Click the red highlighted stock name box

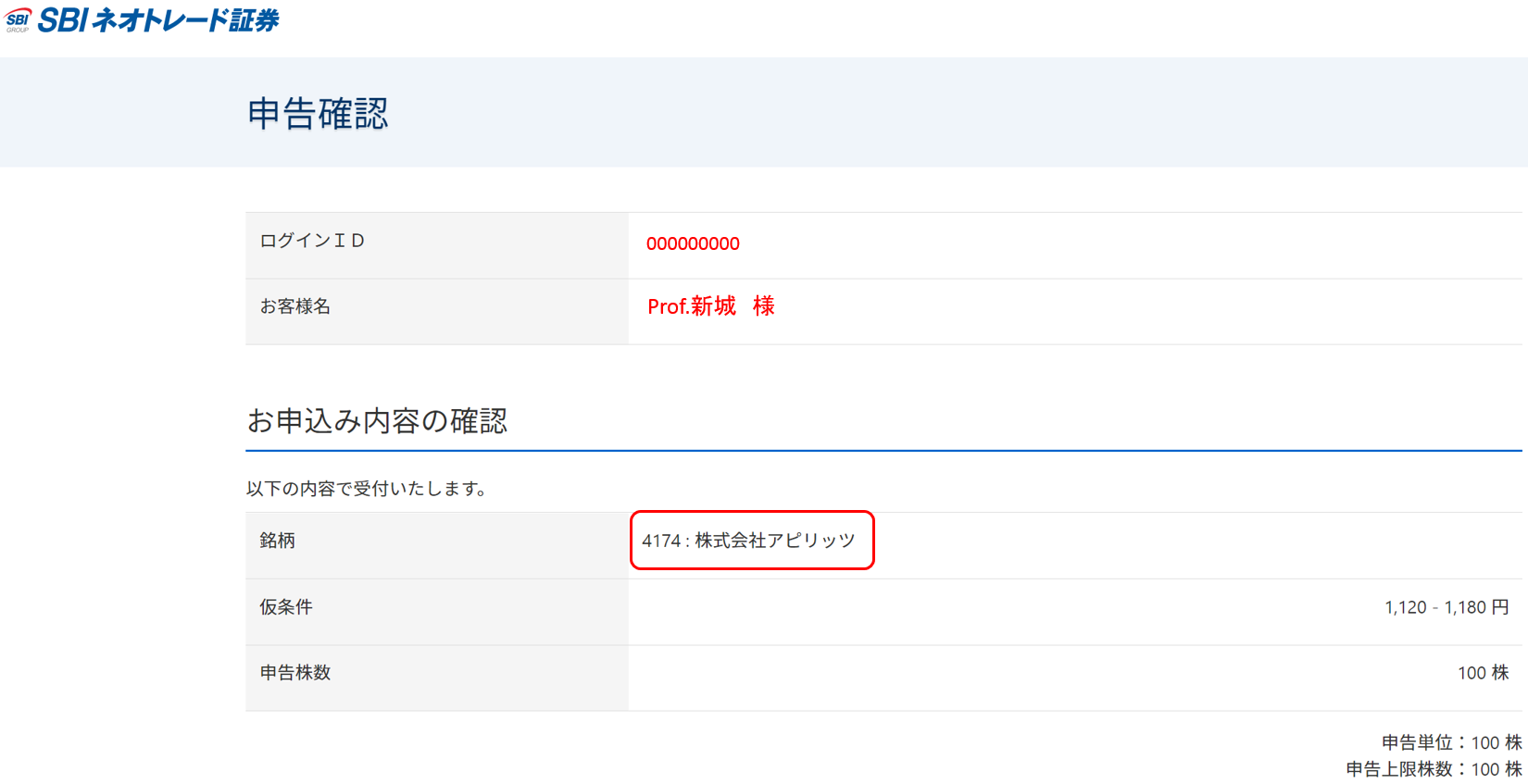point(752,540)
